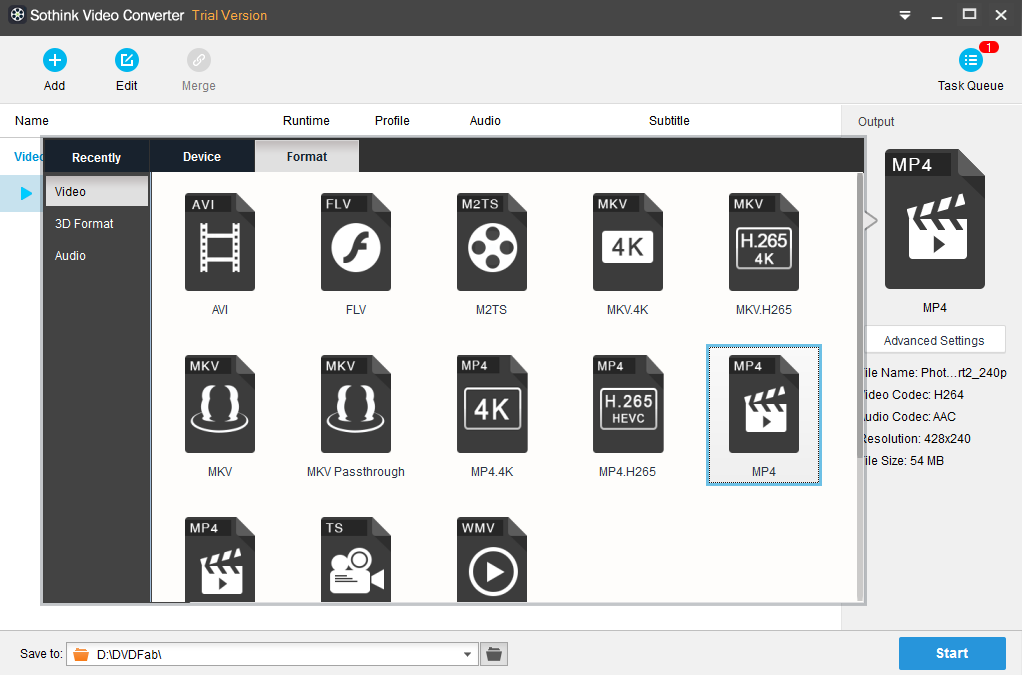The width and height of the screenshot is (1022, 675).
Task: Click the Merge icon
Action: pyautogui.click(x=199, y=60)
